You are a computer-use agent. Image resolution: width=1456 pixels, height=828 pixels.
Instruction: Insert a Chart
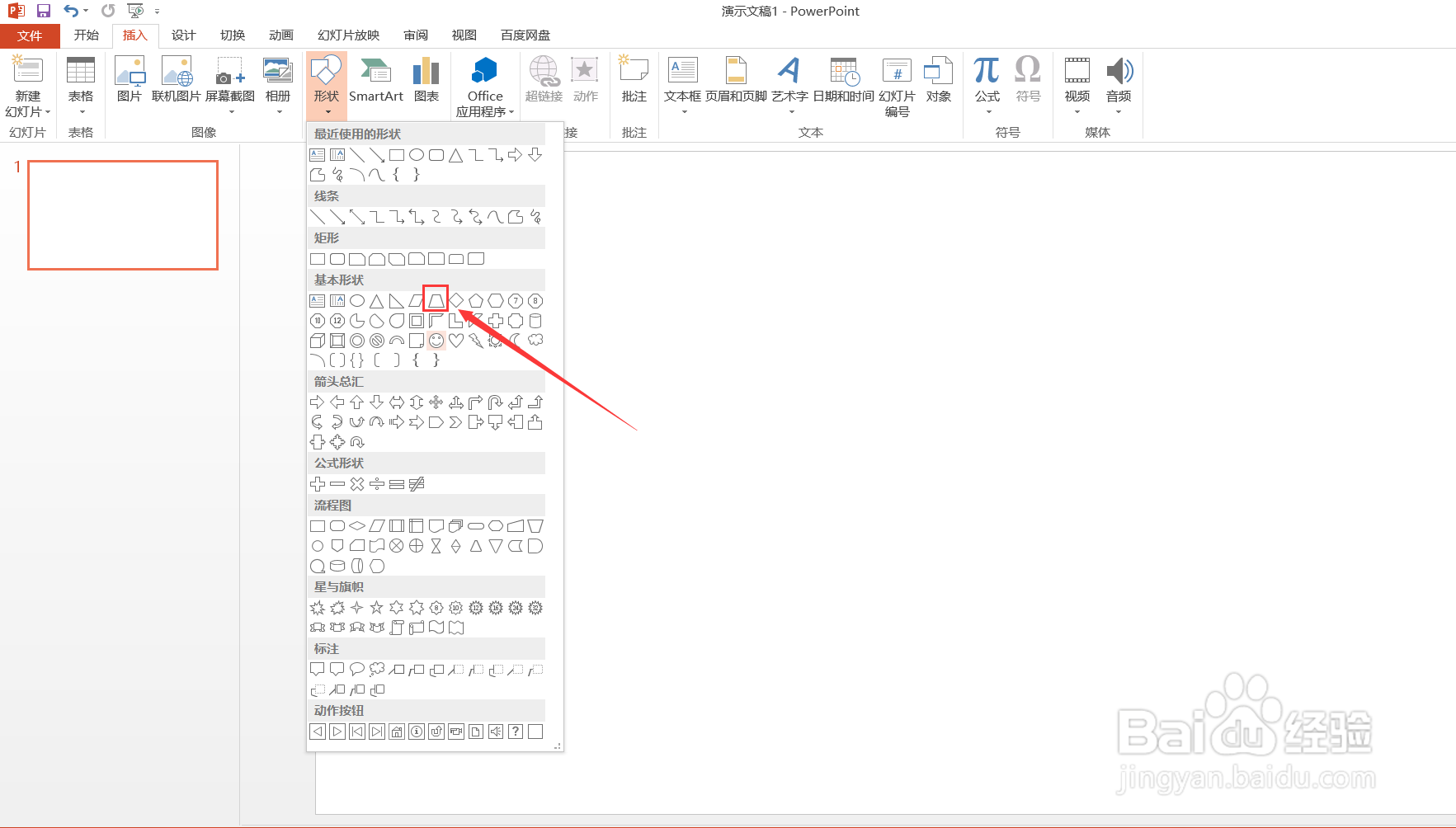click(426, 79)
